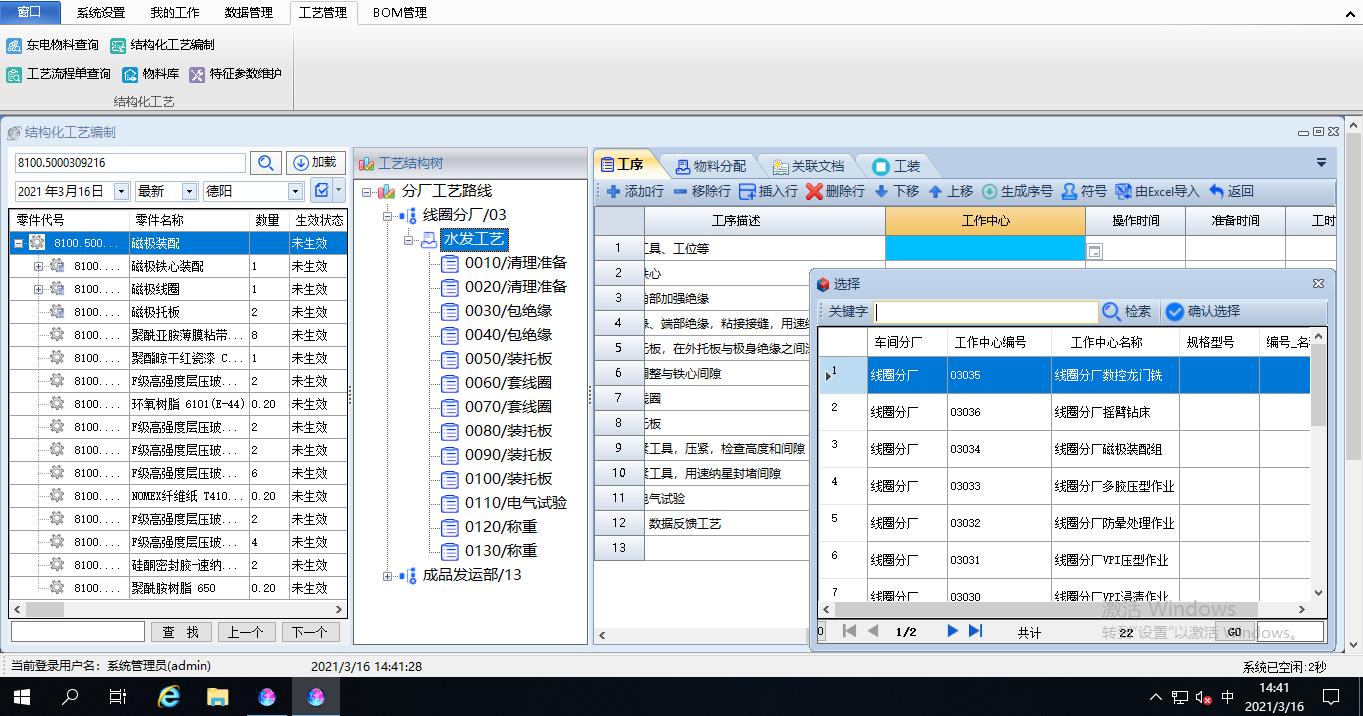This screenshot has height=716, width=1363.
Task: Click 插入行 toolbar button
Action: pos(768,191)
